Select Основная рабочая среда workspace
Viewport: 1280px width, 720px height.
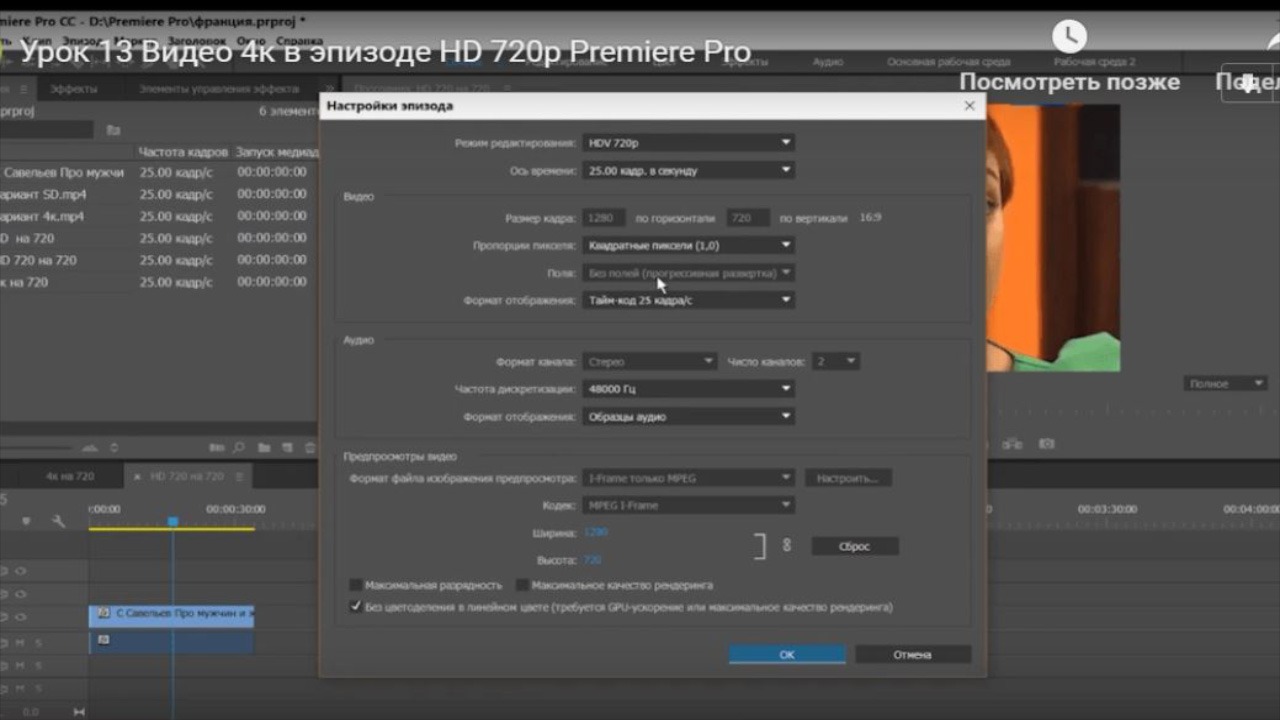(949, 62)
